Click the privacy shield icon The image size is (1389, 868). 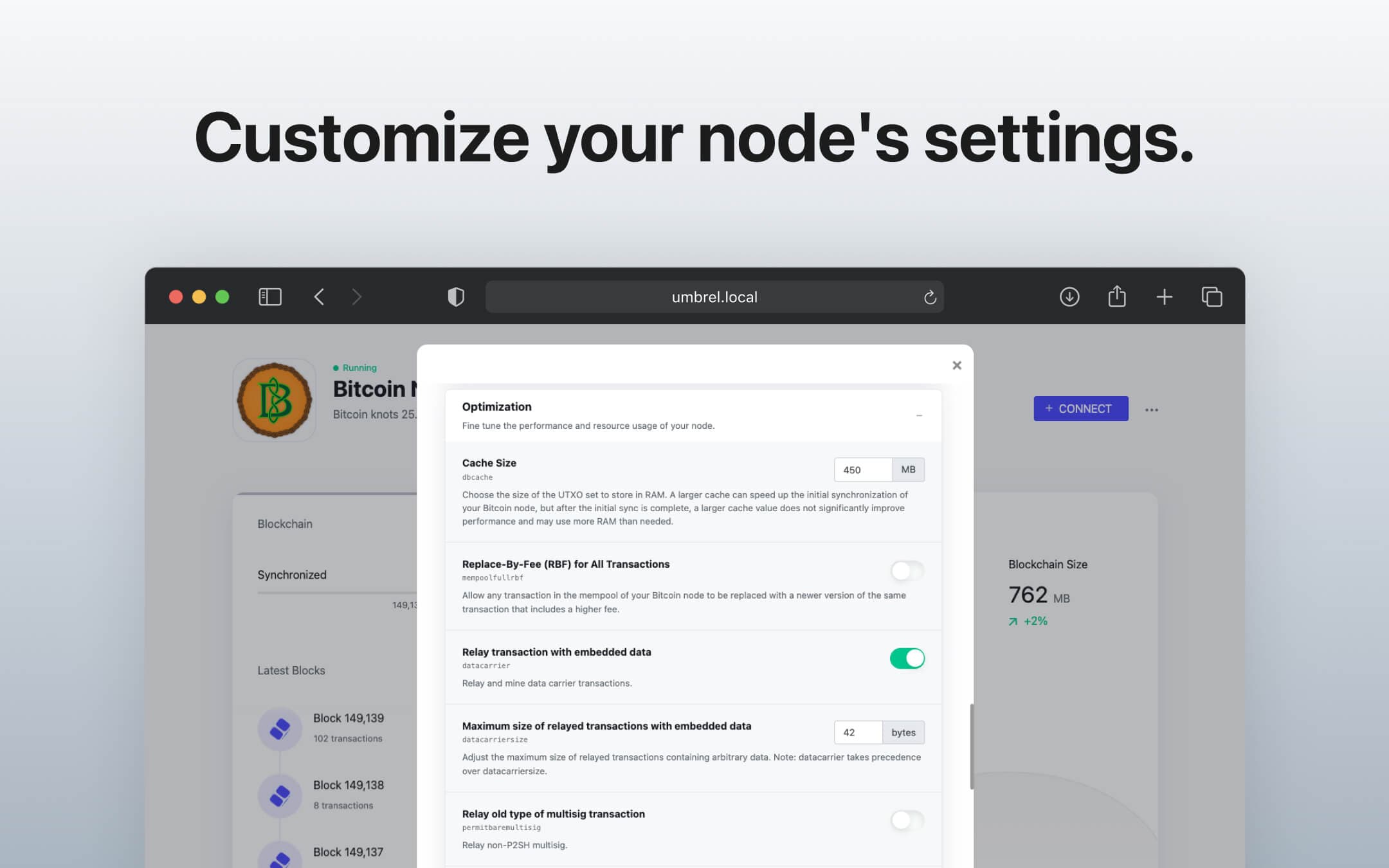click(x=455, y=296)
